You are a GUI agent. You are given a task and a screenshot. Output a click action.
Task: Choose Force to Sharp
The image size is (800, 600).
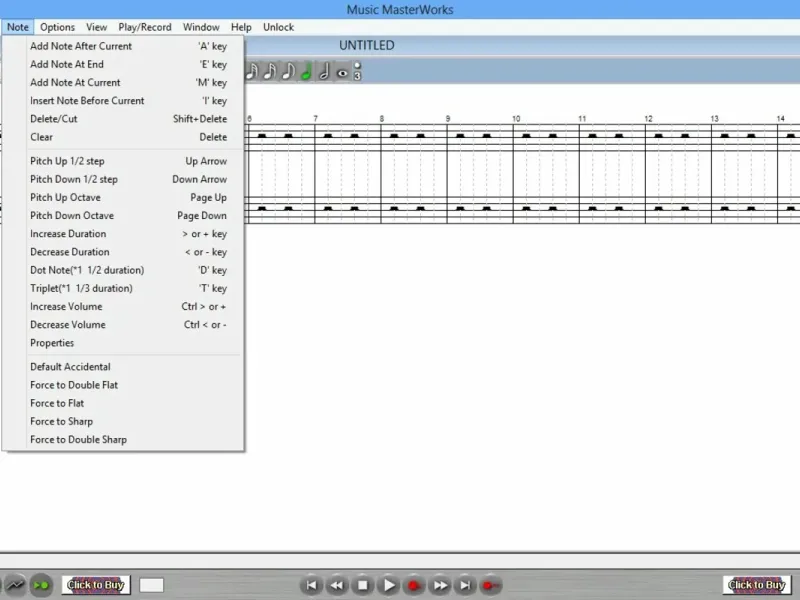[123, 422]
